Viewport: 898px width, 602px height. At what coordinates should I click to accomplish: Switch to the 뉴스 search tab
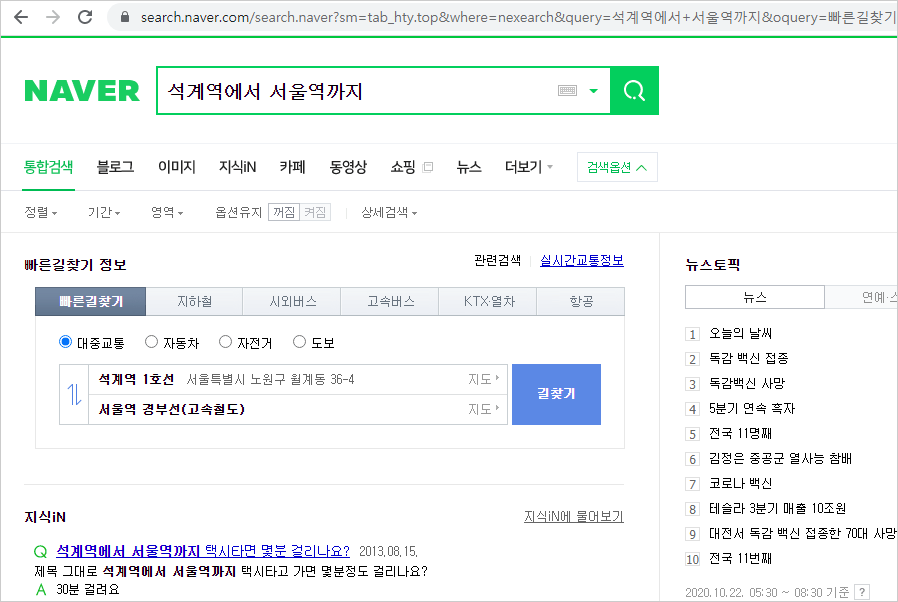pos(468,167)
